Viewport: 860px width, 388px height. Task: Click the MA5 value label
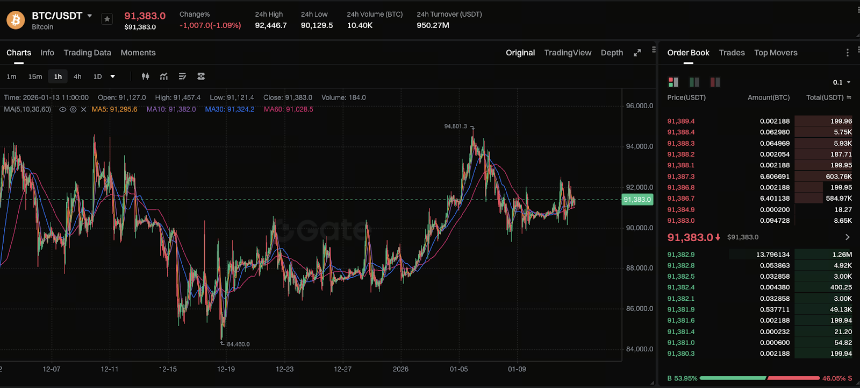click(114, 109)
